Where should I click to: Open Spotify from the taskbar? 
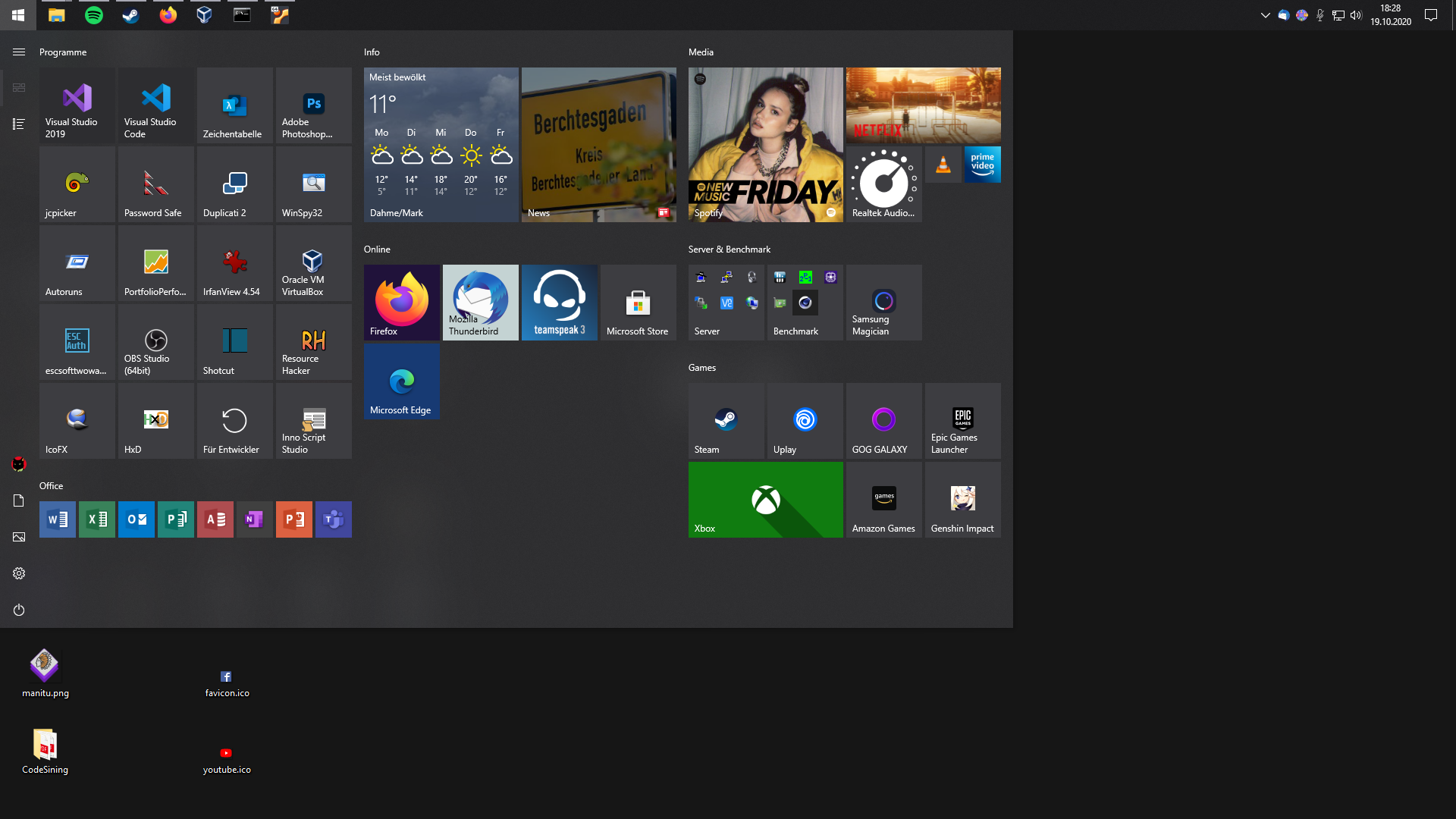coord(93,14)
